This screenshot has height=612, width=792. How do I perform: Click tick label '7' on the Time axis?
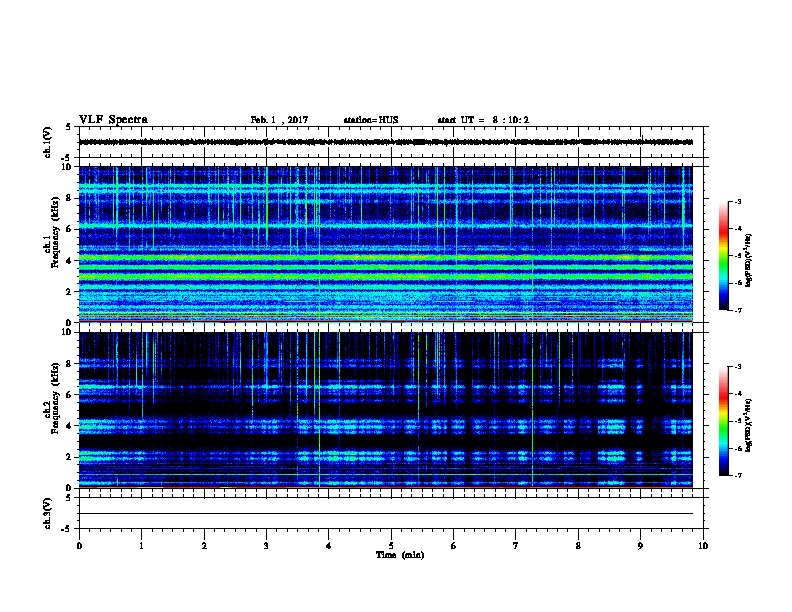(x=516, y=546)
